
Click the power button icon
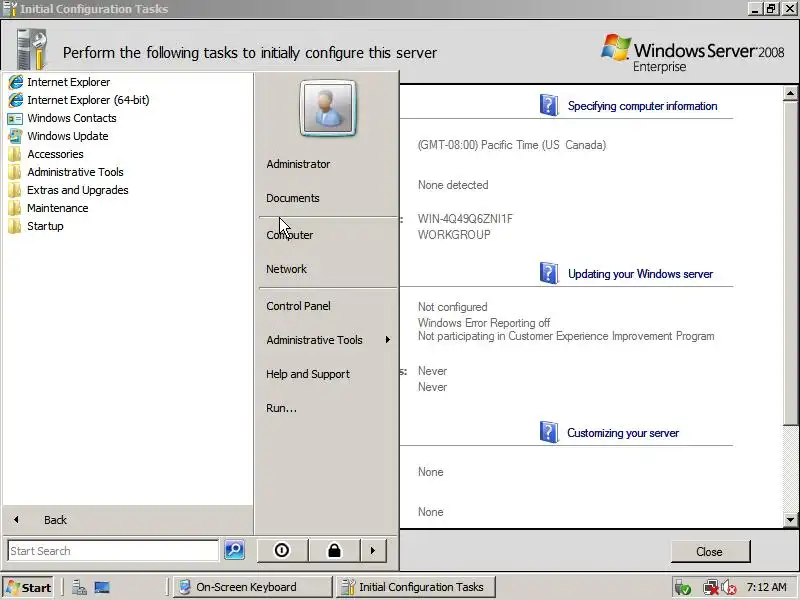[x=282, y=551]
